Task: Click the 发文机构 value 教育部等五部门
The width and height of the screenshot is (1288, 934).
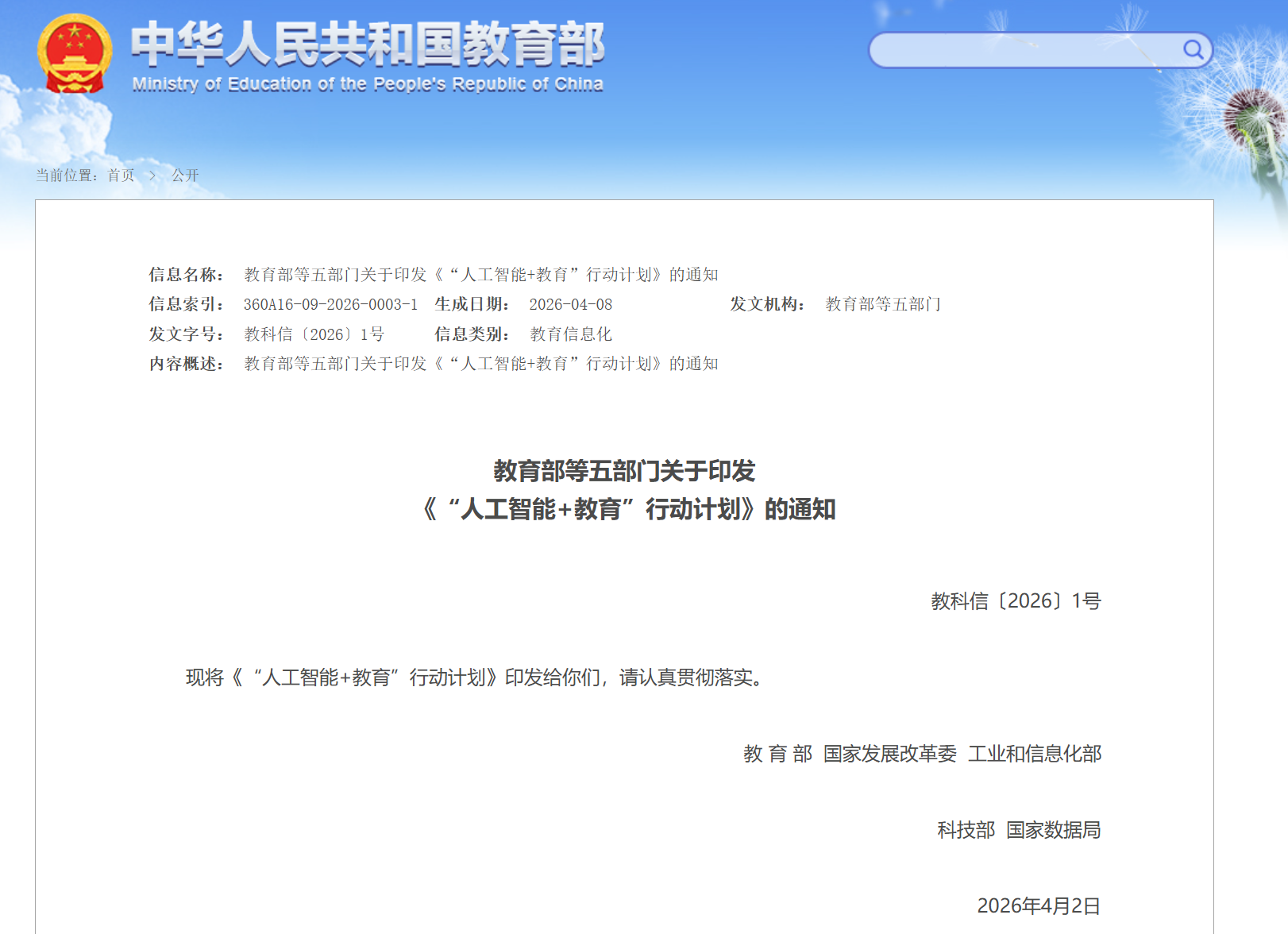Action: 882,304
